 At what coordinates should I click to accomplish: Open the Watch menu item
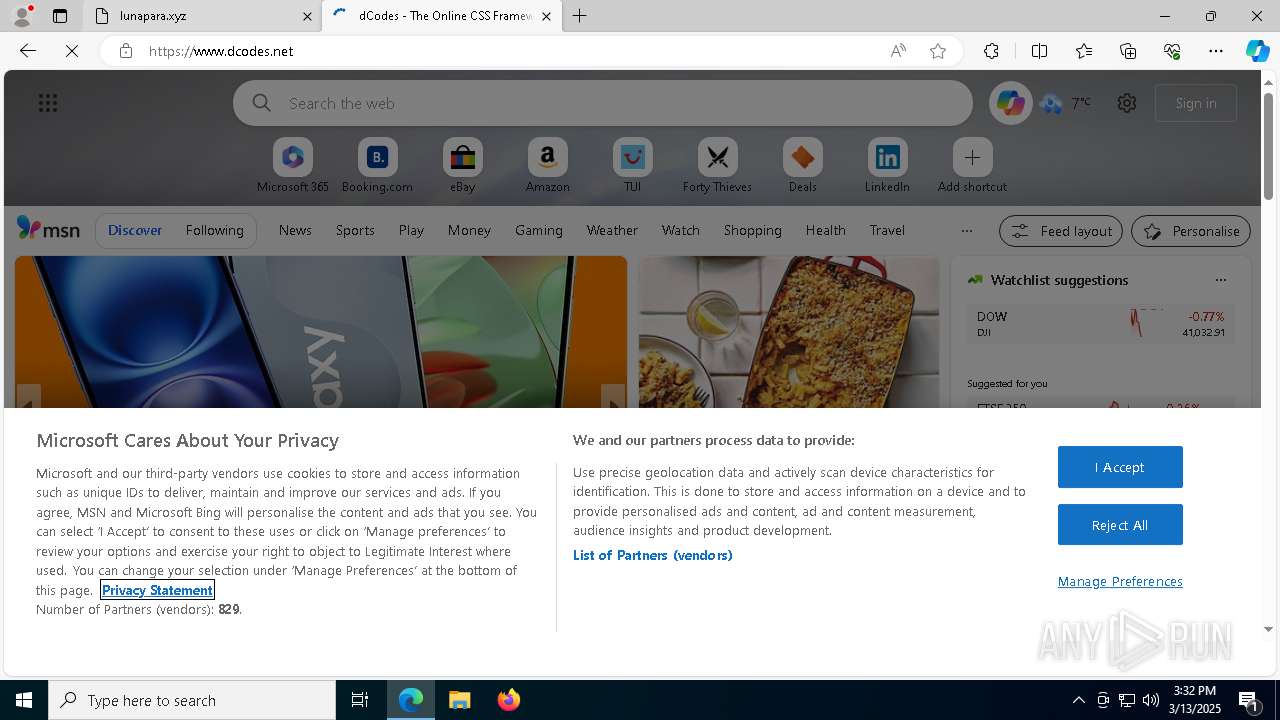tap(681, 230)
